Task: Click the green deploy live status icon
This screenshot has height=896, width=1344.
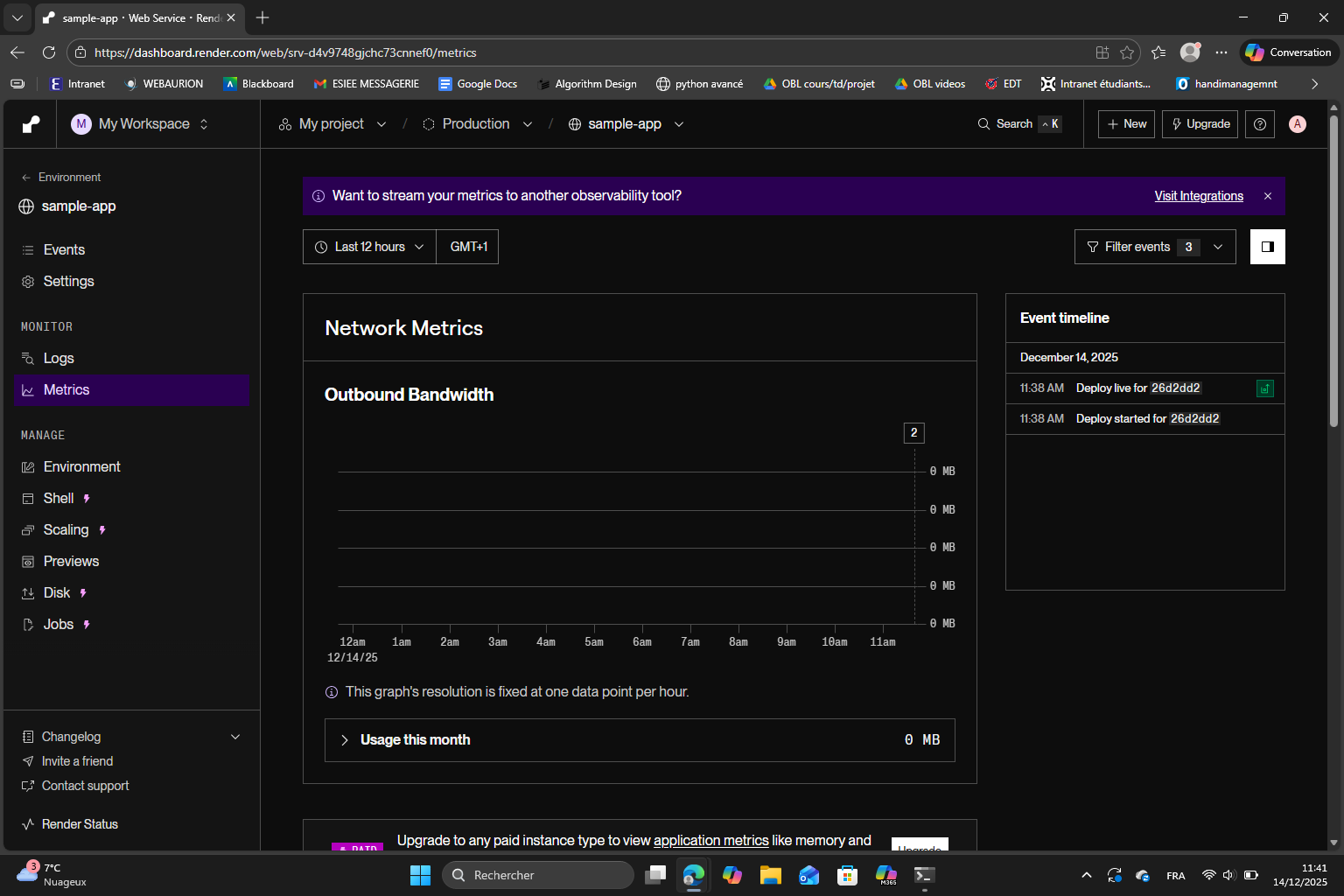Action: pos(1264,388)
